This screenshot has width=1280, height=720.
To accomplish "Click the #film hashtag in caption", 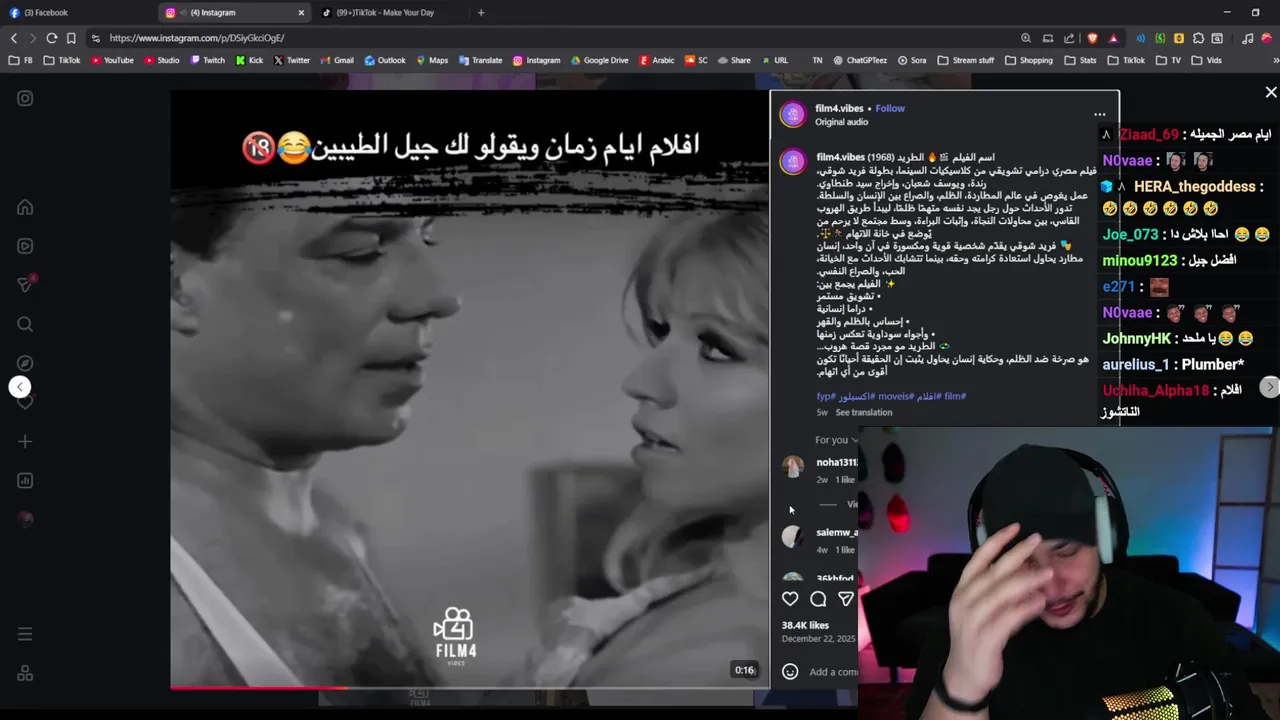I will [x=955, y=397].
